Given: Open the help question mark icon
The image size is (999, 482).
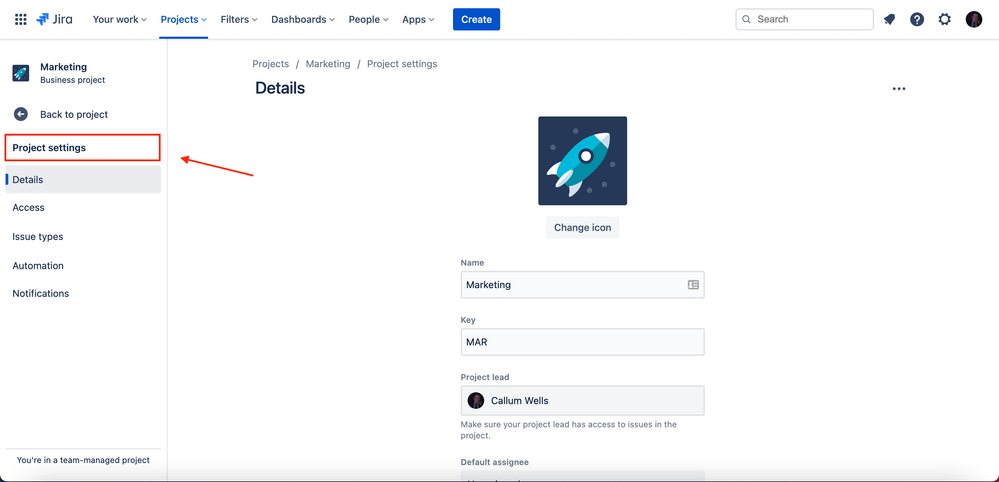Looking at the screenshot, I should (x=917, y=19).
